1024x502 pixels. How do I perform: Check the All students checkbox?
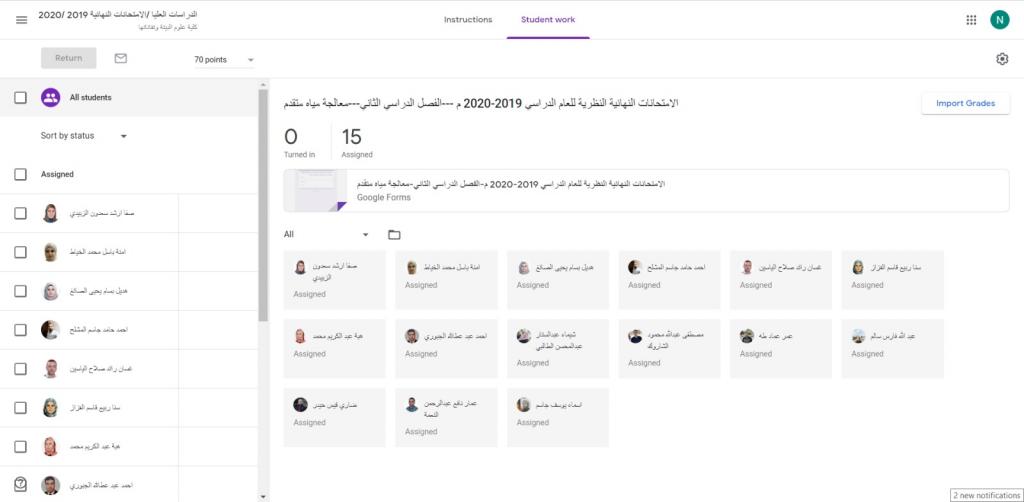pos(21,98)
